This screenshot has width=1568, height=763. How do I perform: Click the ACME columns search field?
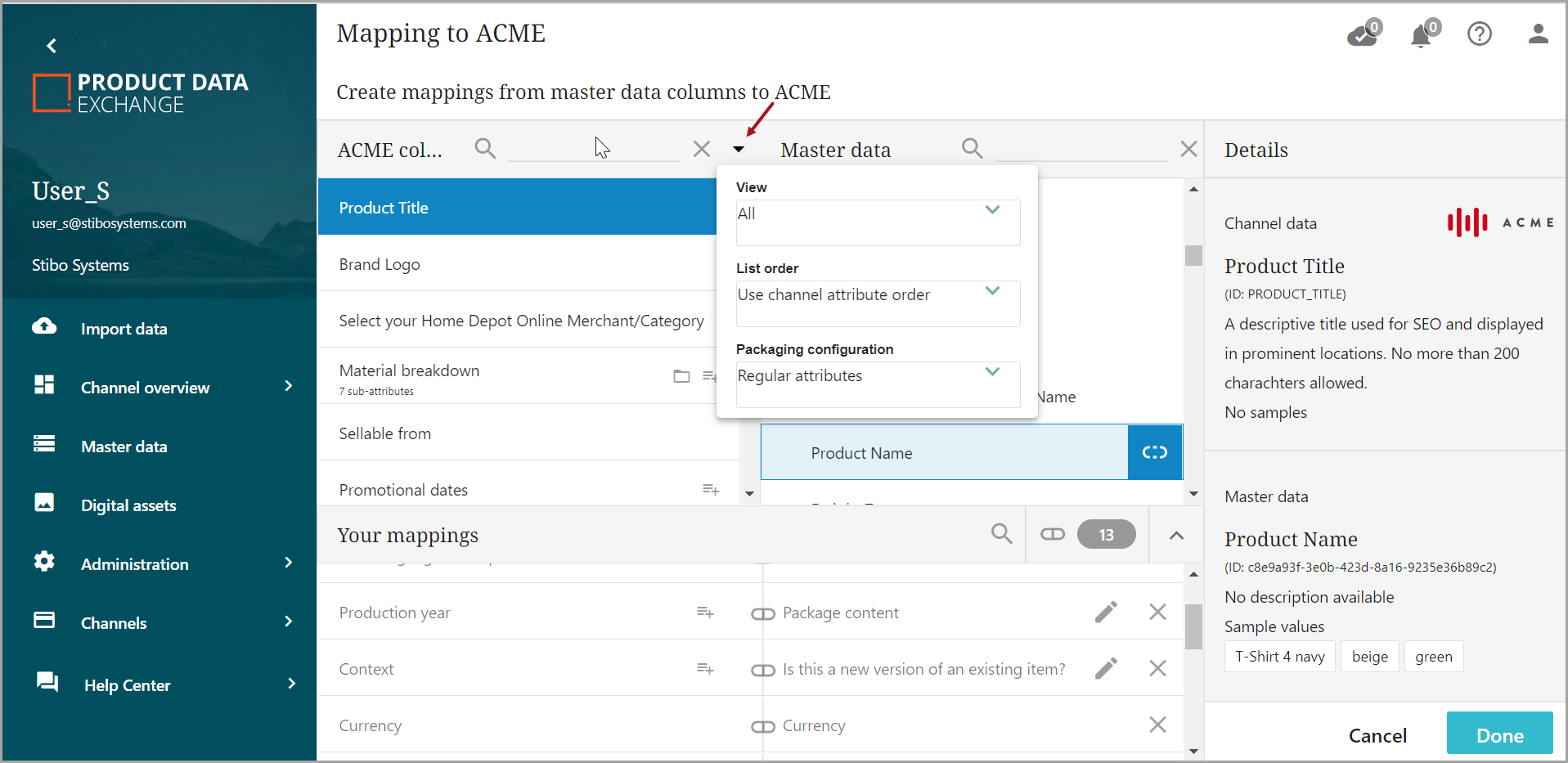(592, 149)
